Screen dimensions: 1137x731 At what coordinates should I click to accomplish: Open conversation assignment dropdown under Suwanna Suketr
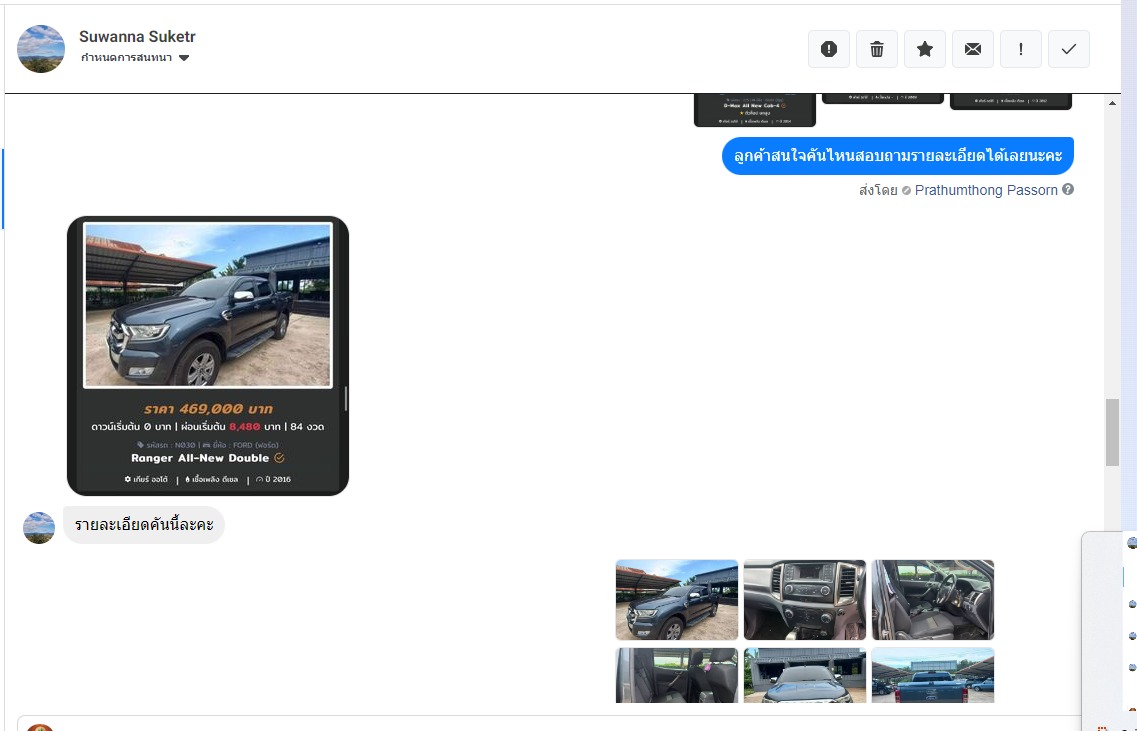pos(135,57)
